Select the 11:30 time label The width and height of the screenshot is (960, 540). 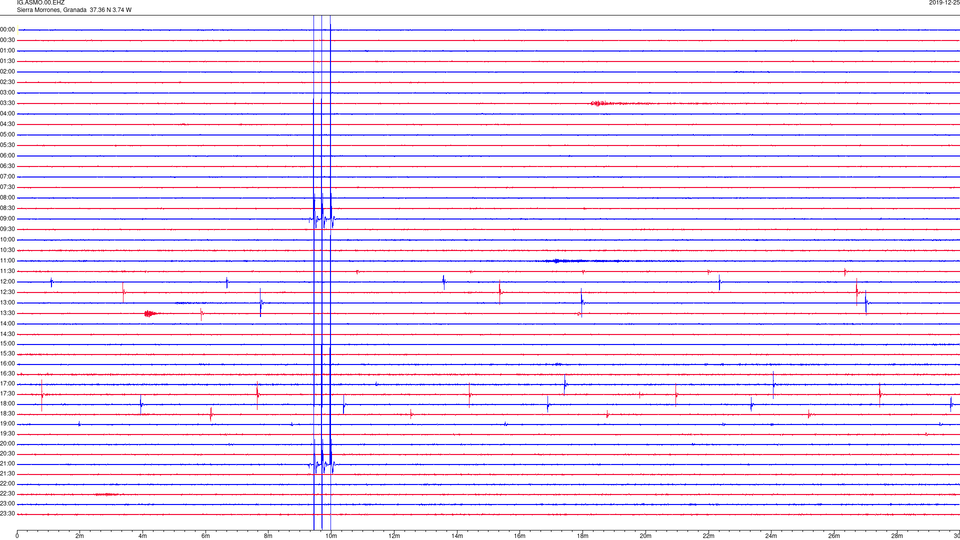click(7, 271)
